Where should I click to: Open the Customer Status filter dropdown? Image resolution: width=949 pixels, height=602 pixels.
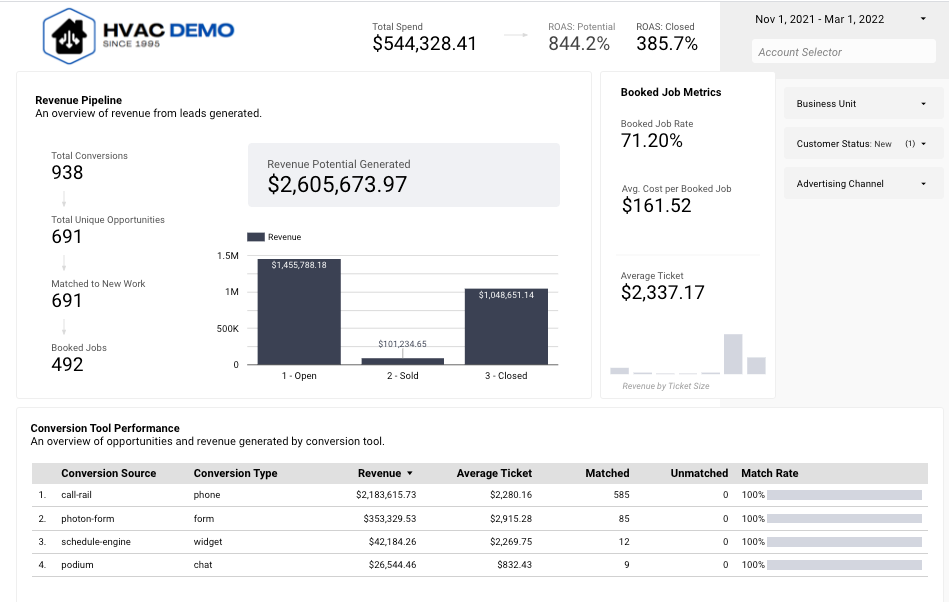coord(864,143)
